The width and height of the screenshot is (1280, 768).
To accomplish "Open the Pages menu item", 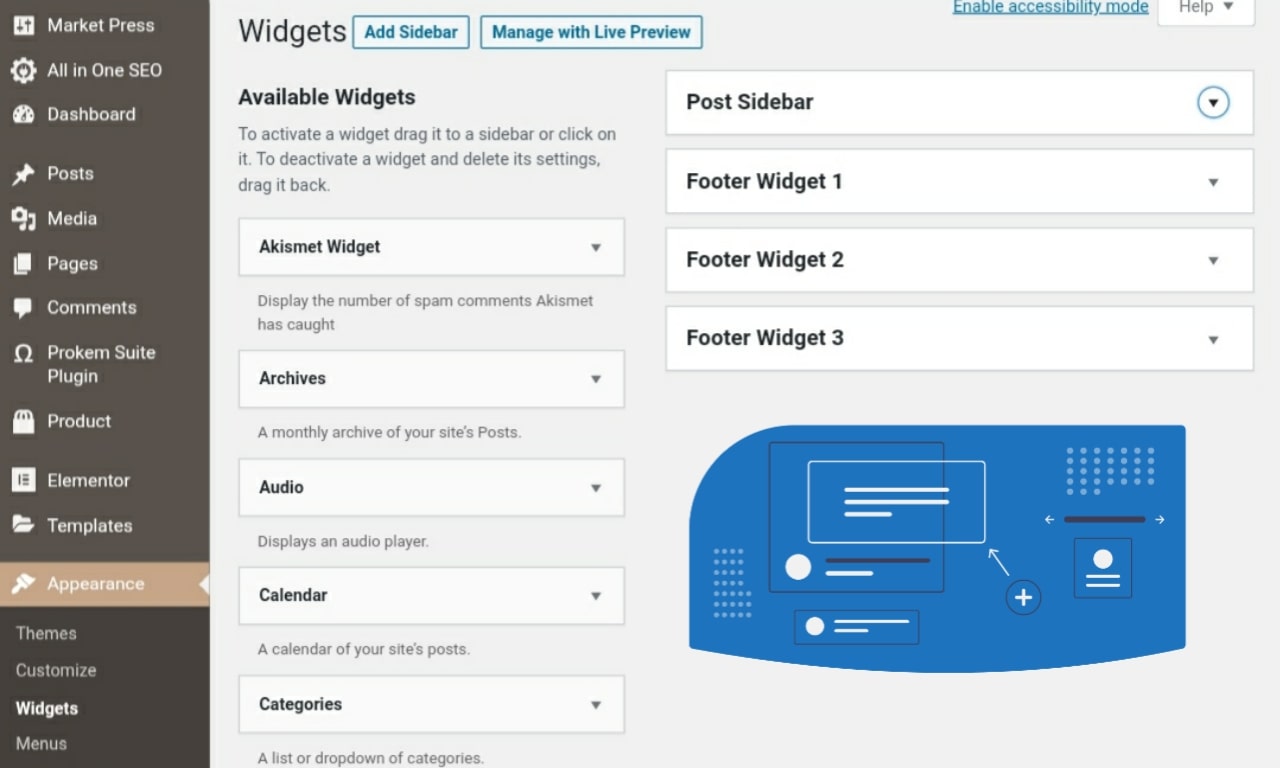I will [72, 264].
